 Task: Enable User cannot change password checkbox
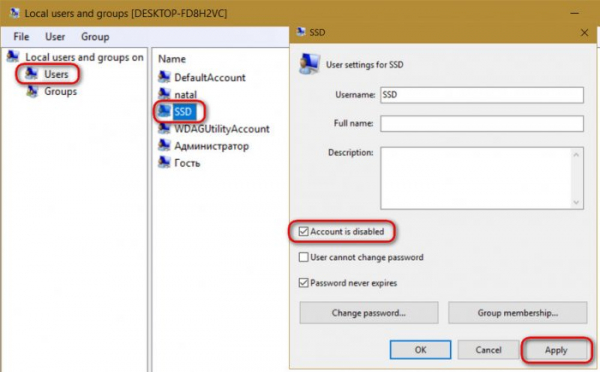pyautogui.click(x=303, y=257)
